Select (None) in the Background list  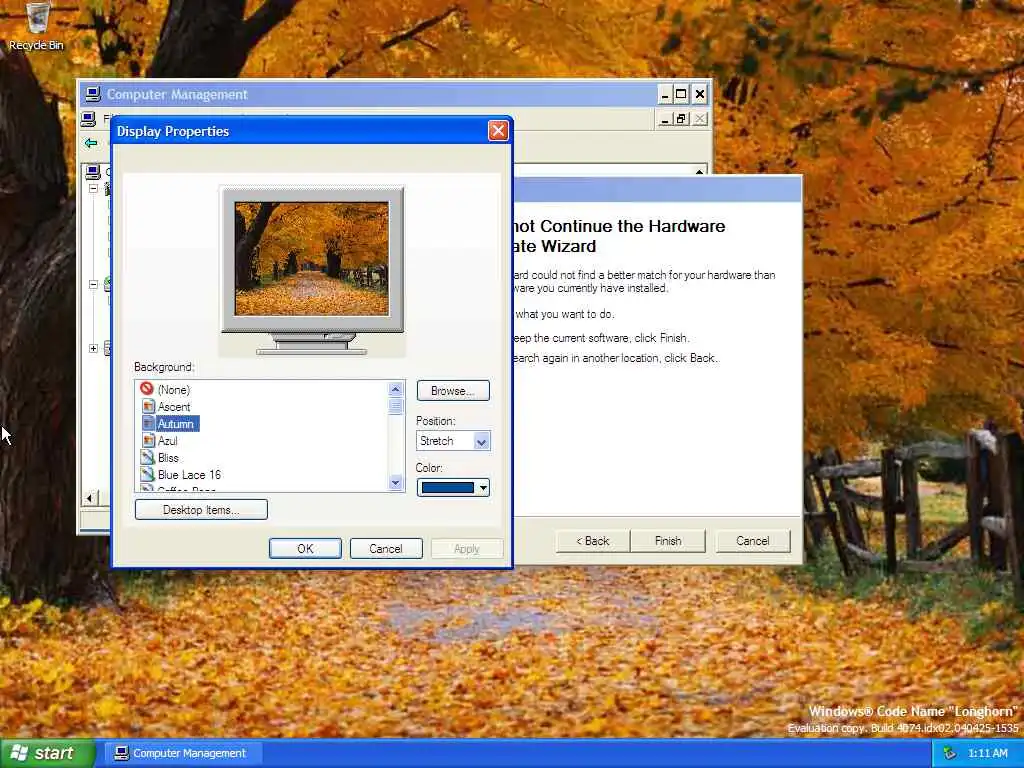174,389
